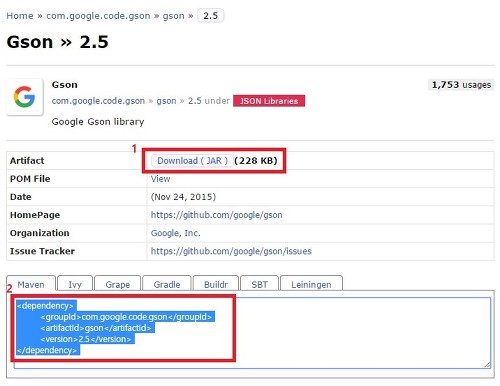The width and height of the screenshot is (500, 386).
Task: Switch to the Gradle tab
Action: (167, 284)
